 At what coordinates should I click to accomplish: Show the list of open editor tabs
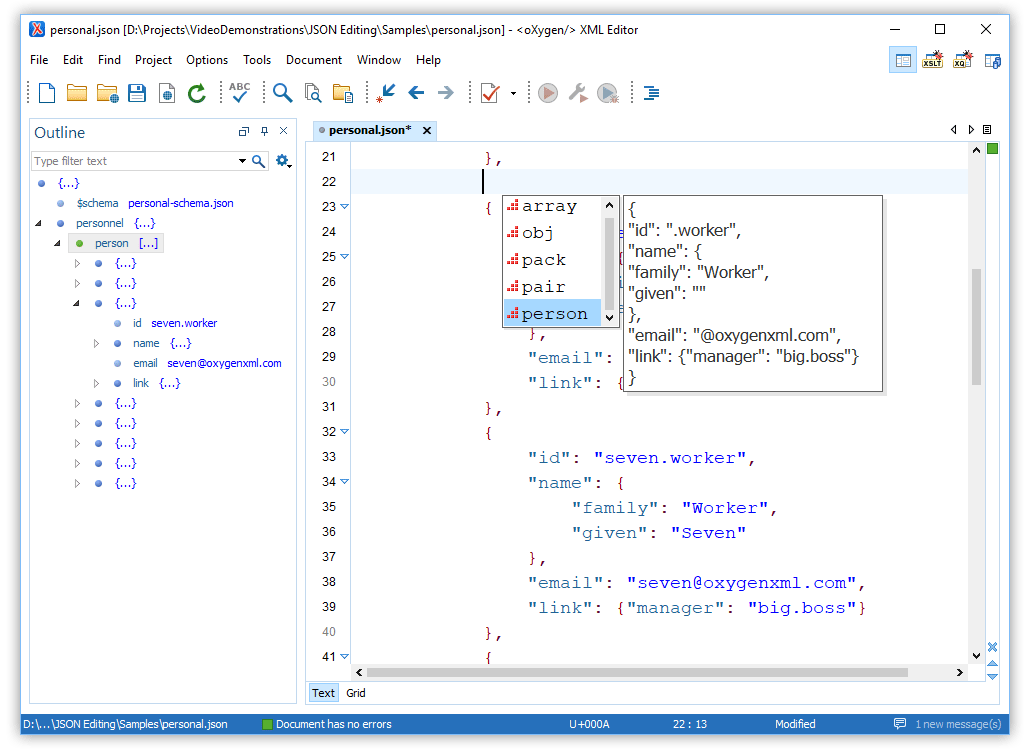(987, 130)
